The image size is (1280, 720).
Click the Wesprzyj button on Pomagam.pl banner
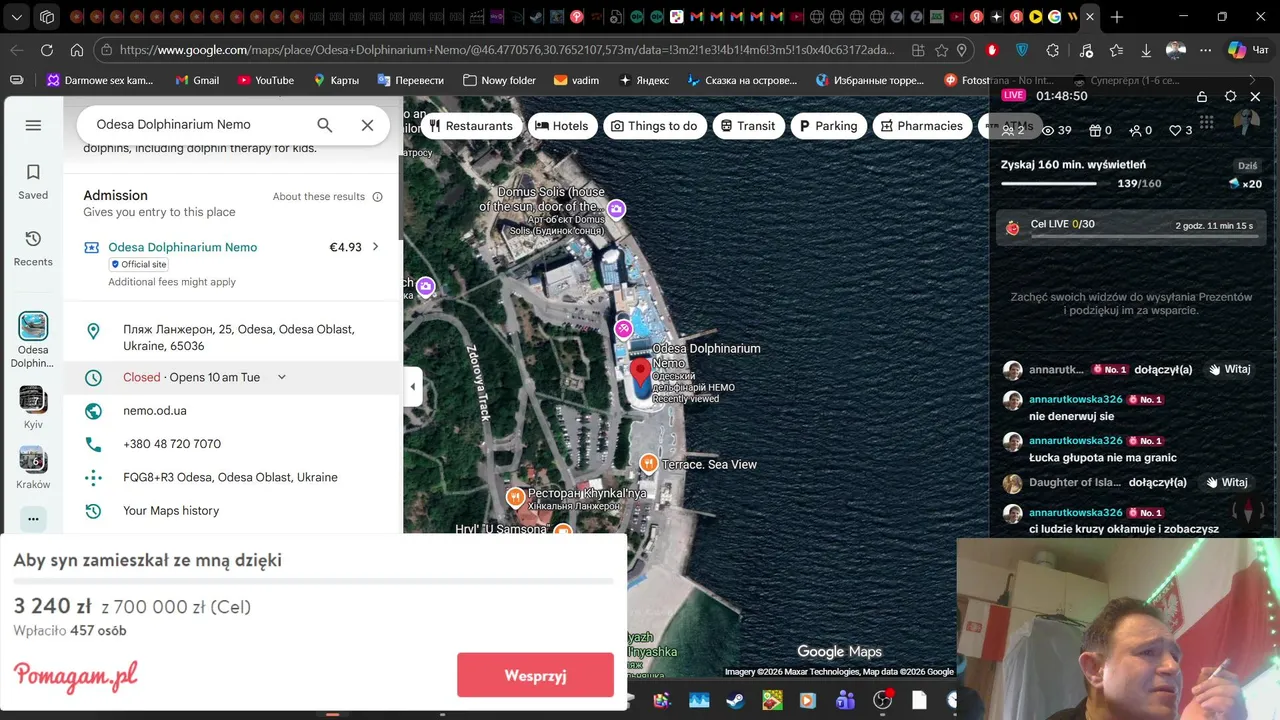tap(535, 675)
